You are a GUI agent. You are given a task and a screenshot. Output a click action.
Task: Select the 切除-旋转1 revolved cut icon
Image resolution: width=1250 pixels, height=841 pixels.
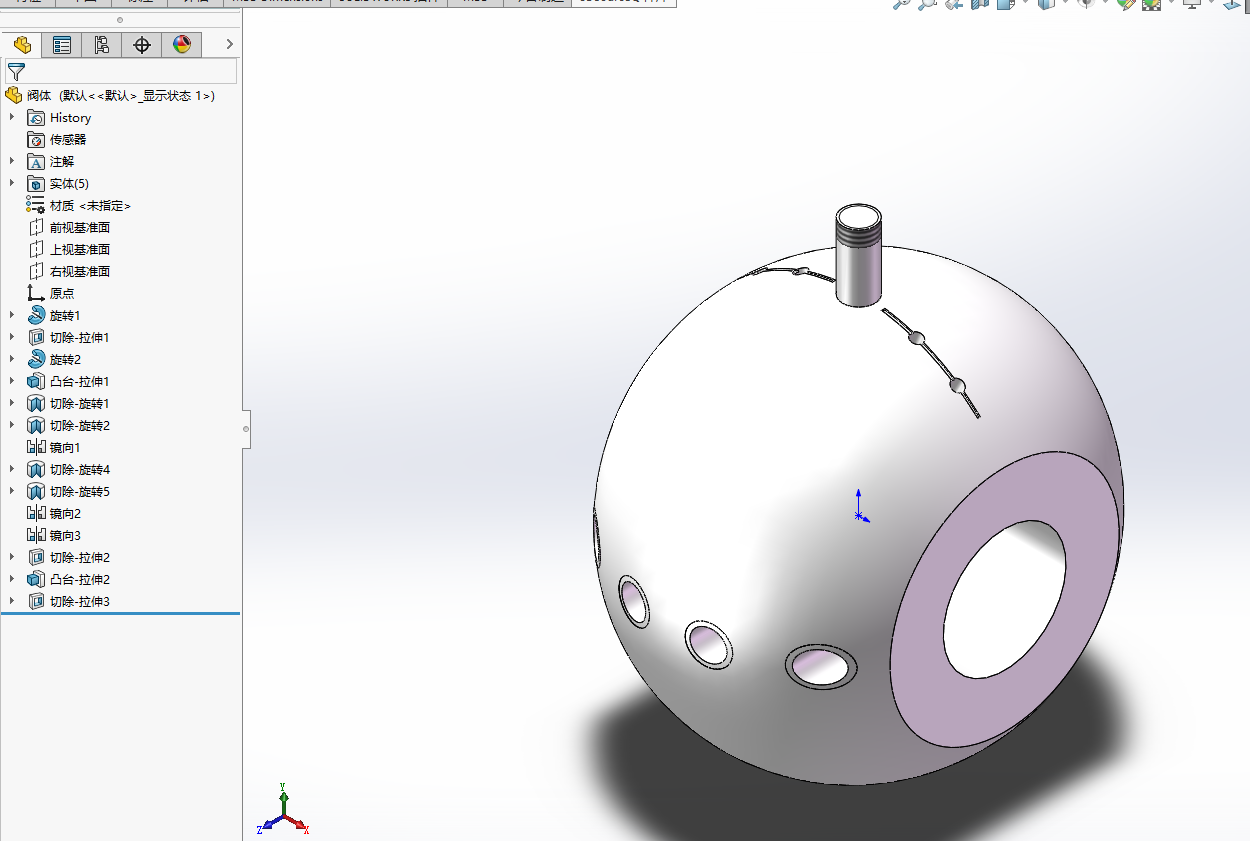coord(36,404)
